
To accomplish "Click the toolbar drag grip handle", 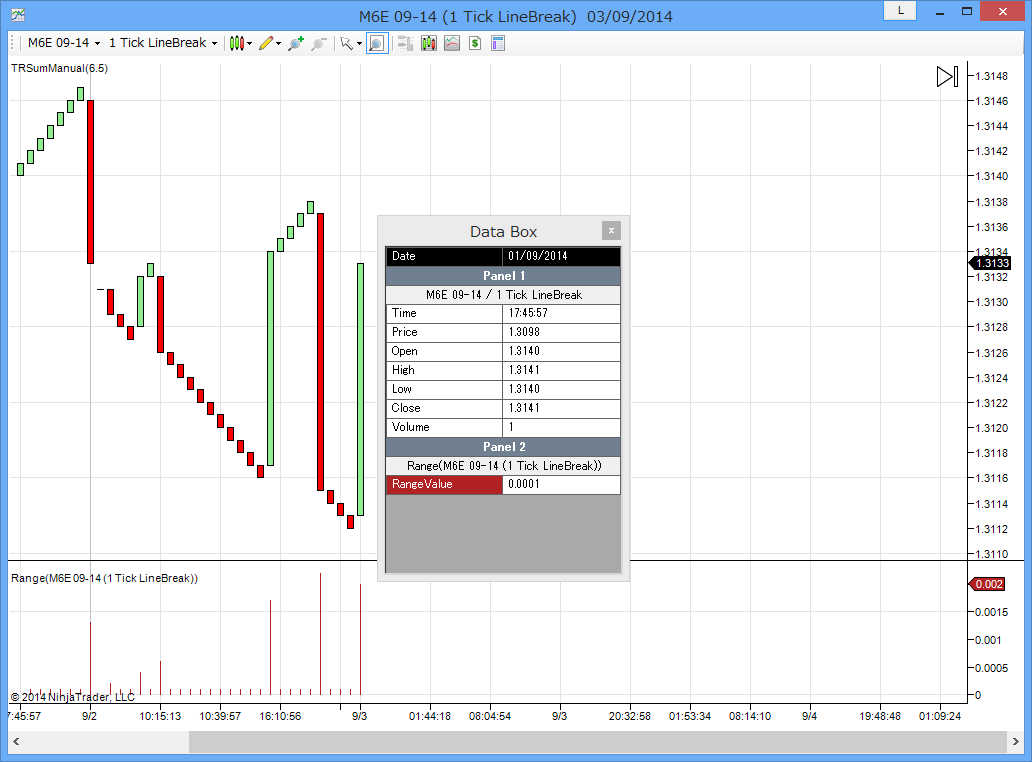I will (x=13, y=43).
